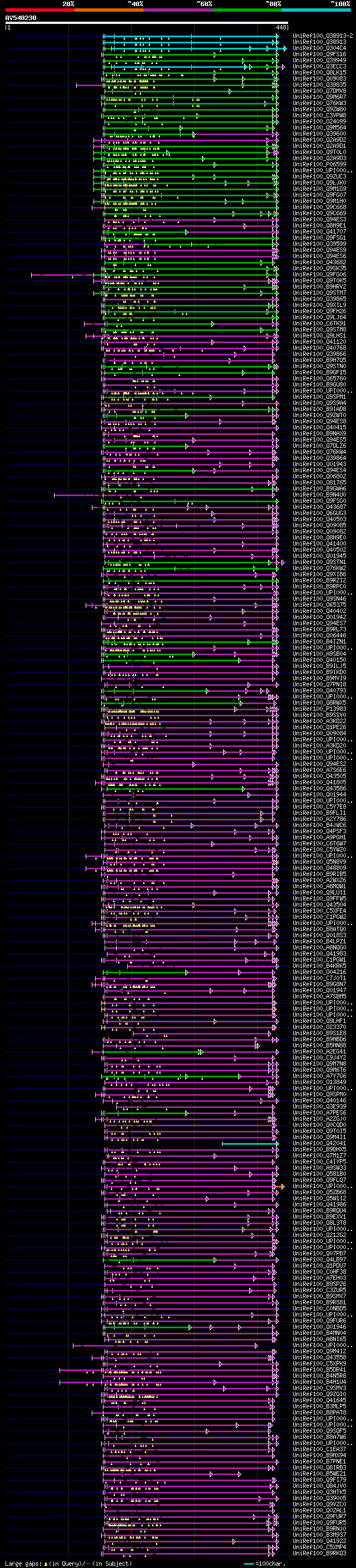The image size is (356, 1568).
Task: Select the UniRef100_Q41120 label
Action: point(319,342)
